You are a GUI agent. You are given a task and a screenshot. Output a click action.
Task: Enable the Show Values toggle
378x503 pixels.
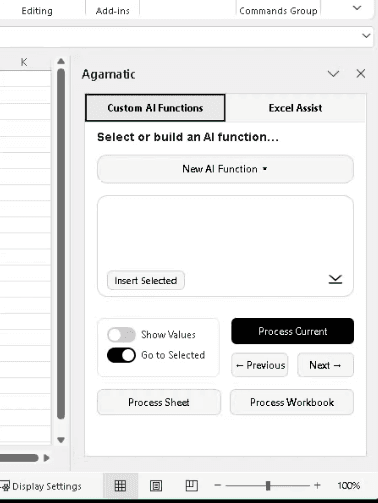click(121, 335)
